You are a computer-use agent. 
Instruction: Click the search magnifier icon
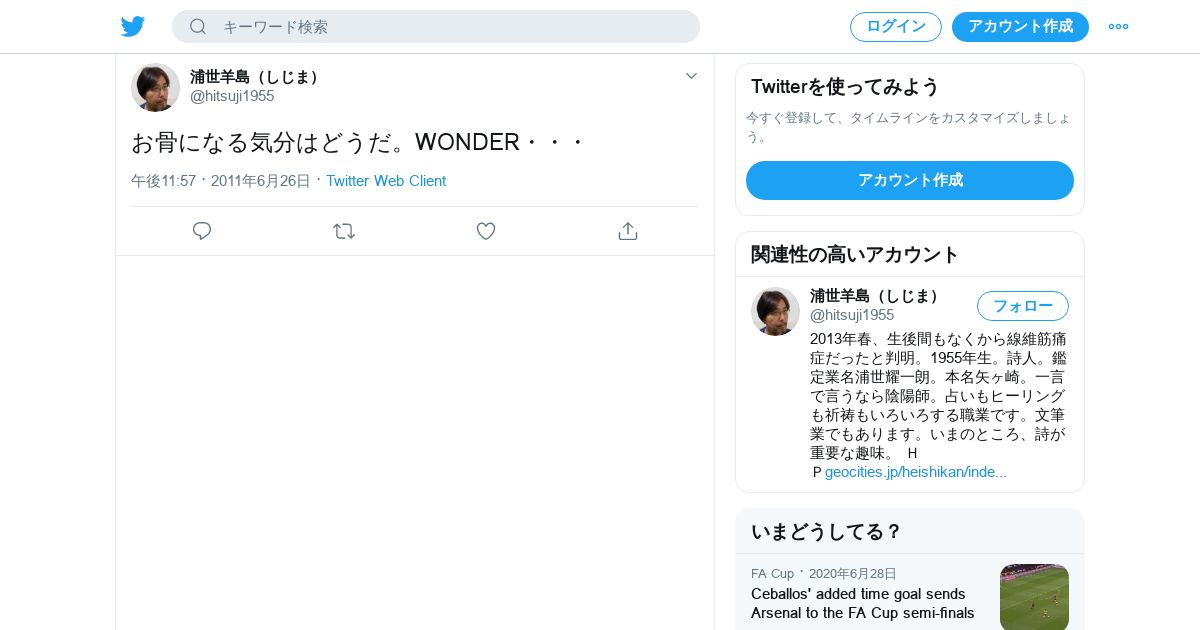198,26
